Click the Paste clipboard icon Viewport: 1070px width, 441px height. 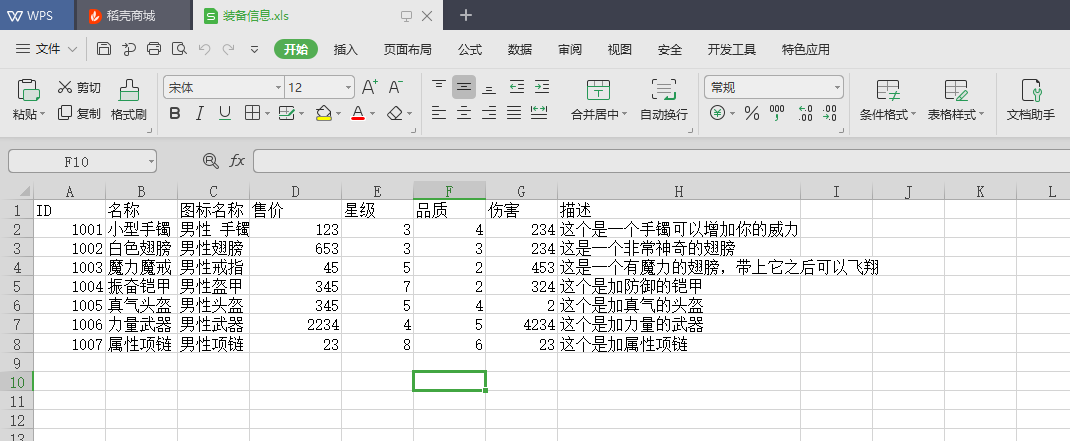pyautogui.click(x=28, y=90)
